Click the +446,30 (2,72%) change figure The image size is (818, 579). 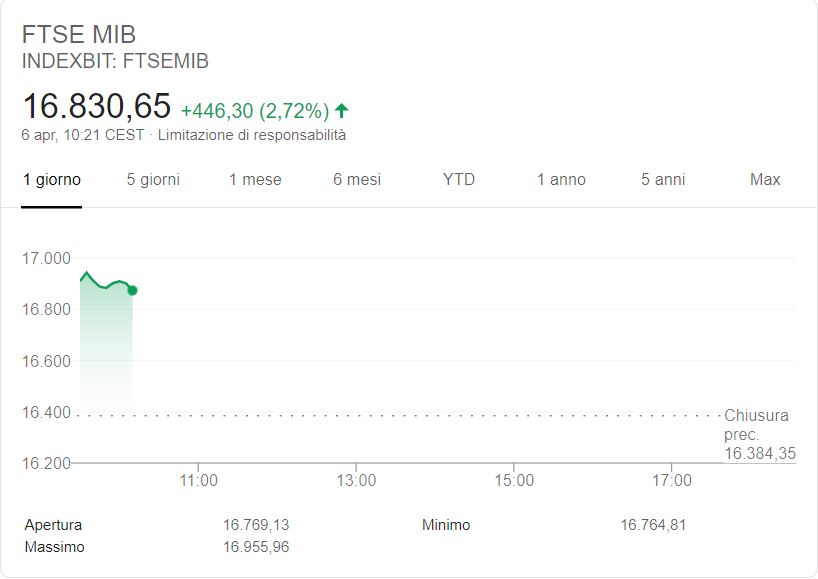(255, 111)
